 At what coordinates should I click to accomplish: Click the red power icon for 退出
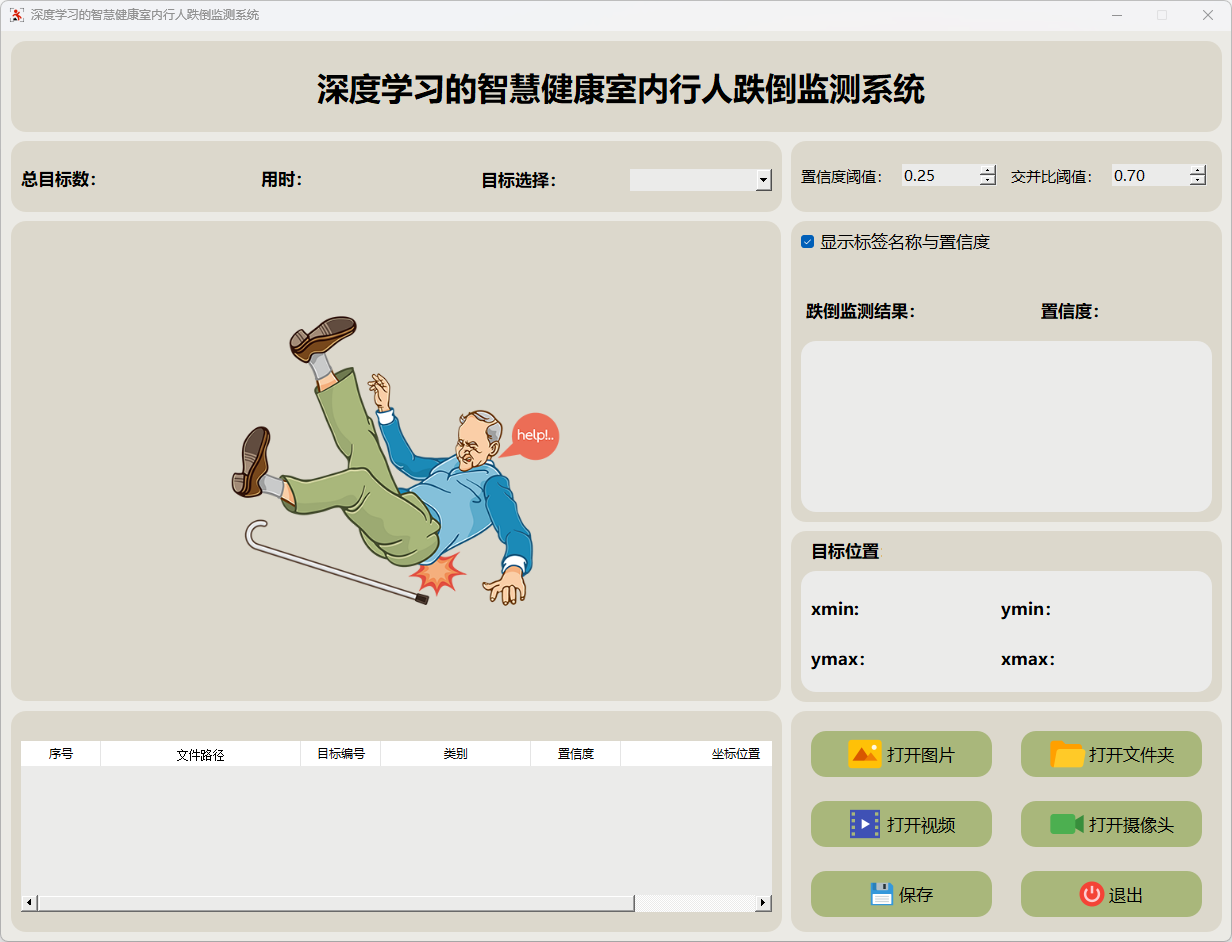tap(1091, 894)
